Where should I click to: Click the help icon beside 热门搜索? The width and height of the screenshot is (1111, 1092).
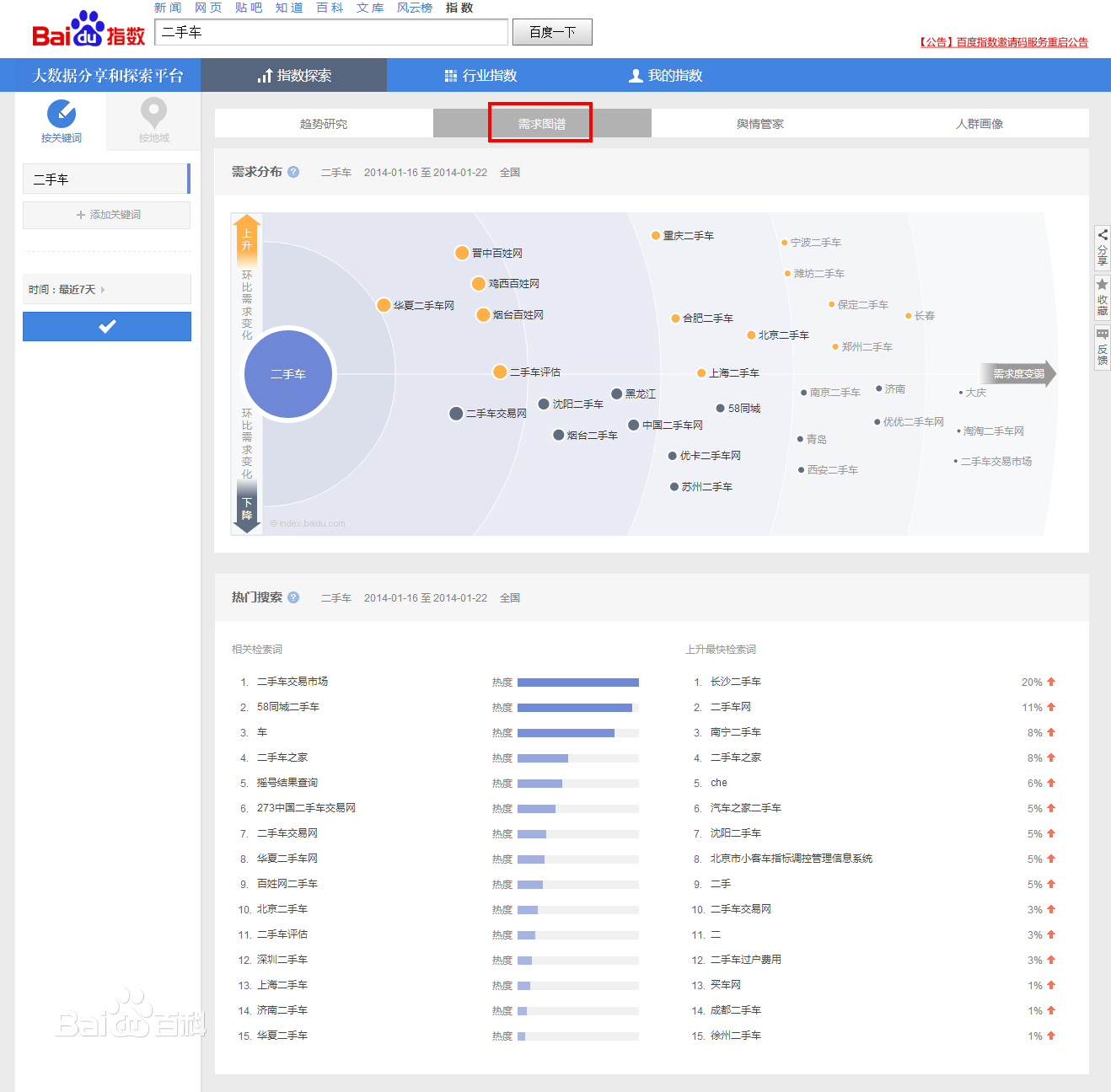[x=293, y=597]
